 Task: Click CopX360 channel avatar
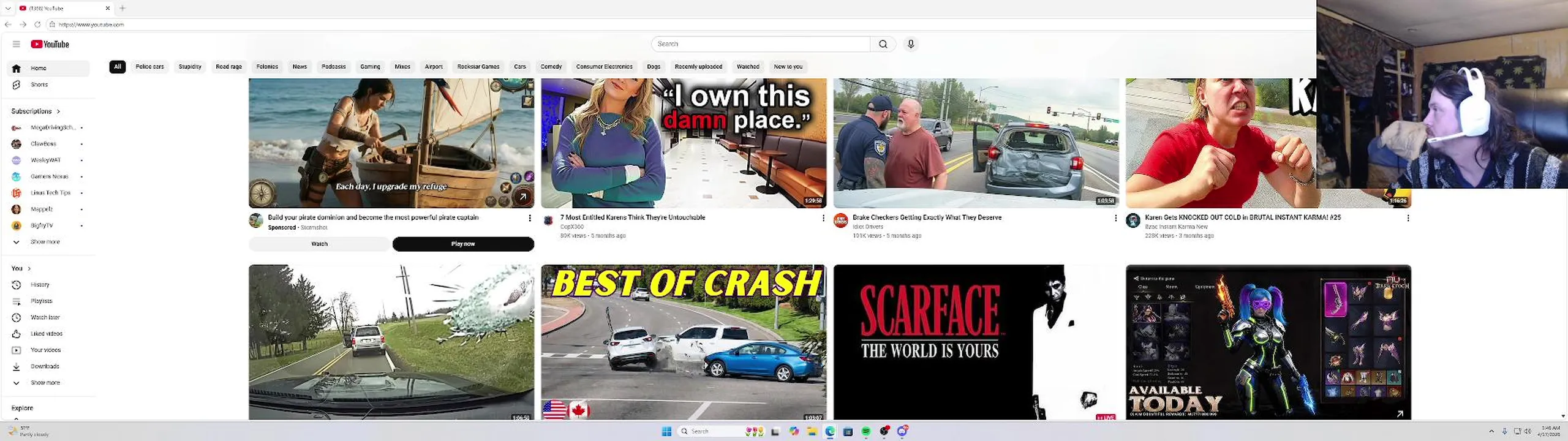(x=548, y=221)
